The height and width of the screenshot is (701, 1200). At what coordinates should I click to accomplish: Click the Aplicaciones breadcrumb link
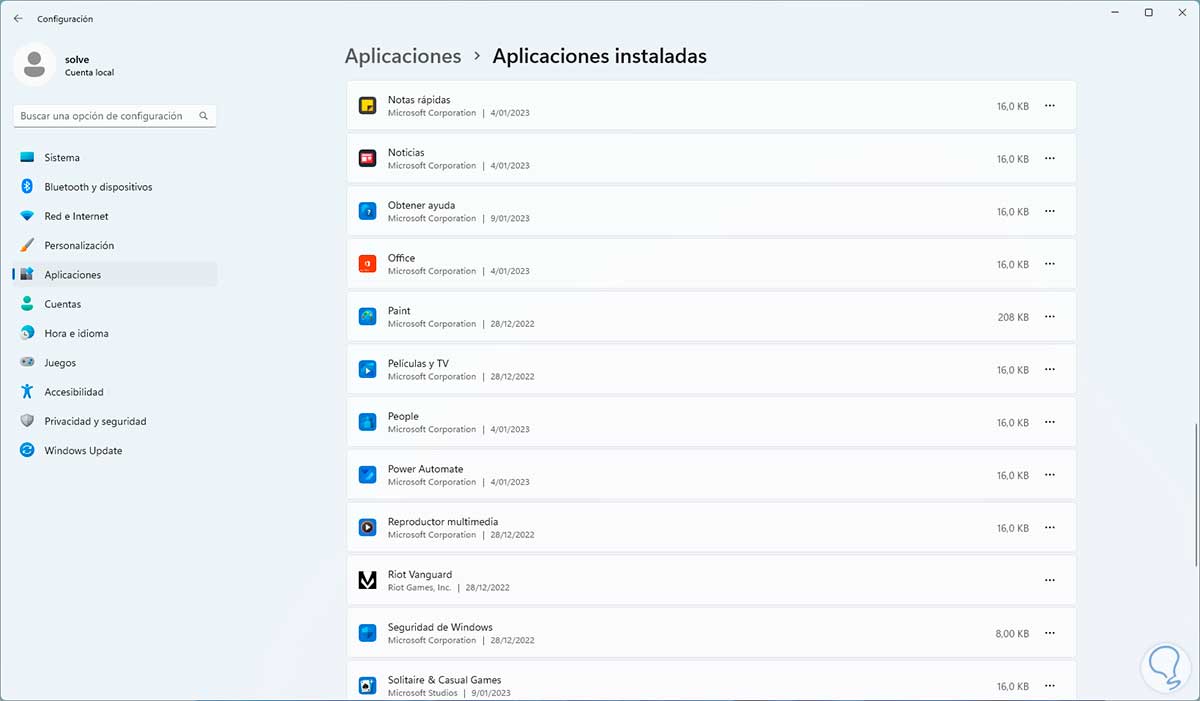pyautogui.click(x=403, y=56)
